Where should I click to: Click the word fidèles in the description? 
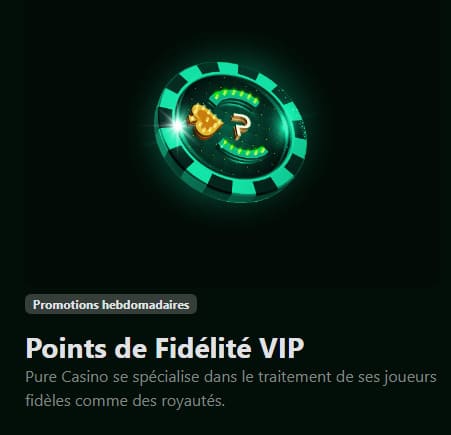(x=48, y=401)
